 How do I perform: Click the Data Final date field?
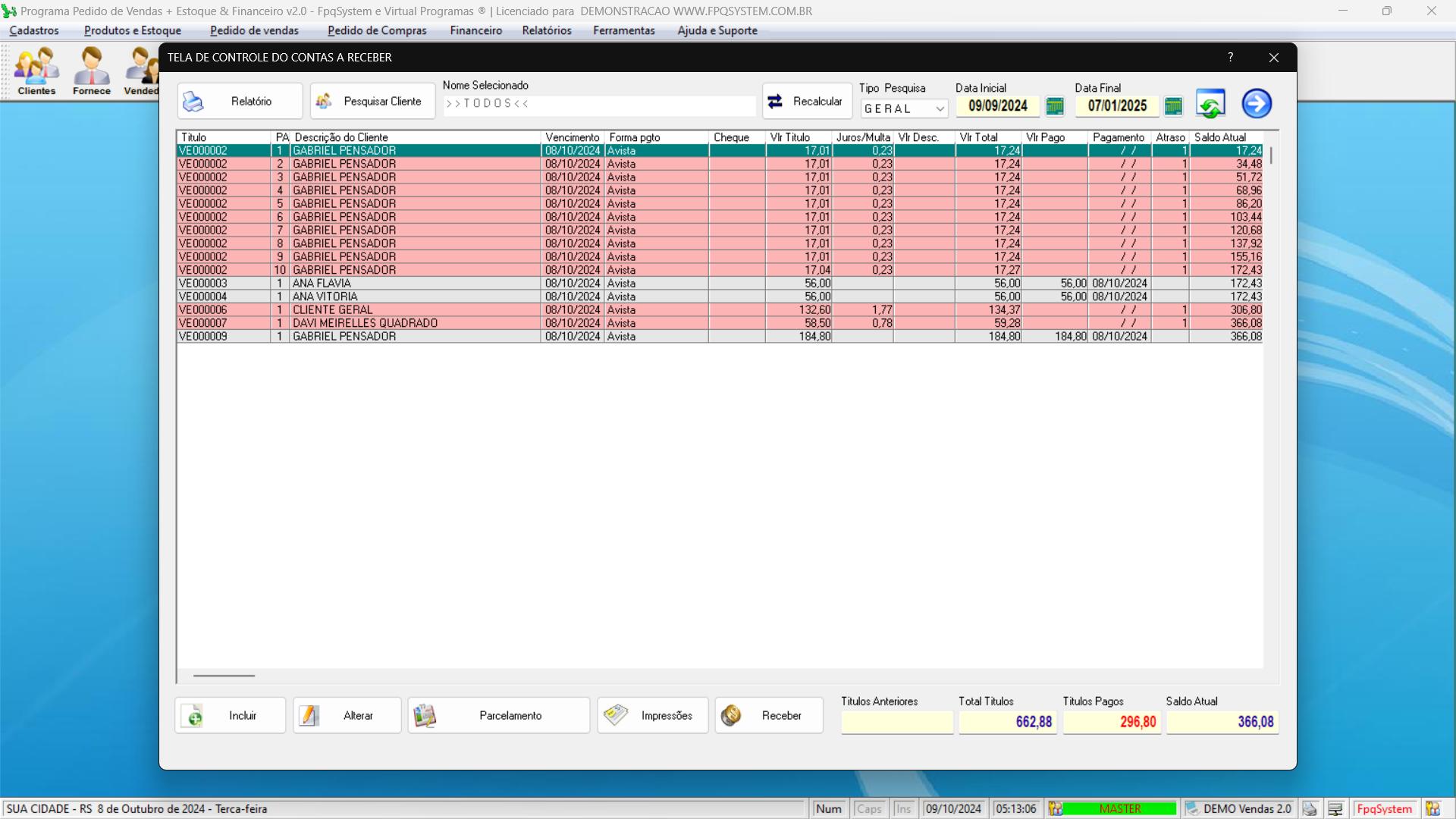coord(1117,106)
